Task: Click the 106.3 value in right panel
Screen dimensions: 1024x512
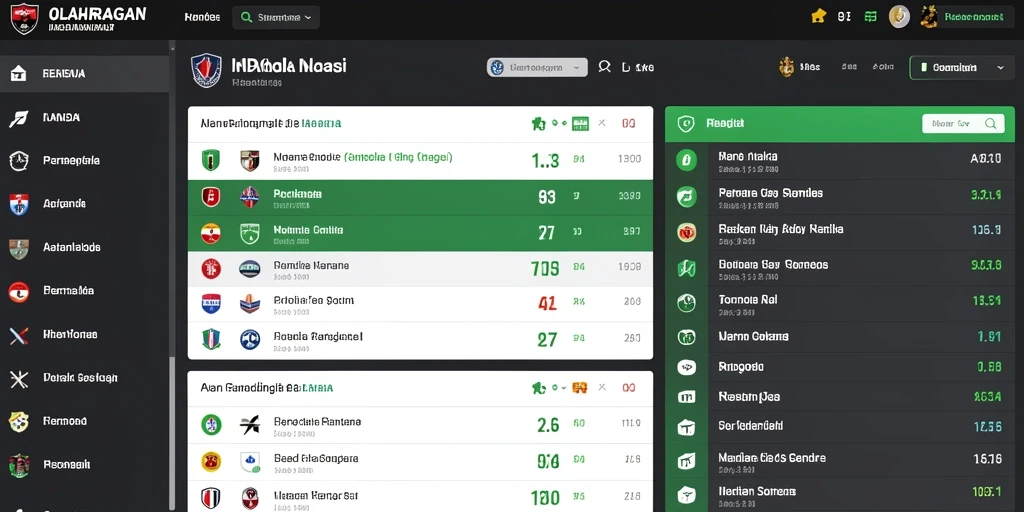Action: (987, 230)
